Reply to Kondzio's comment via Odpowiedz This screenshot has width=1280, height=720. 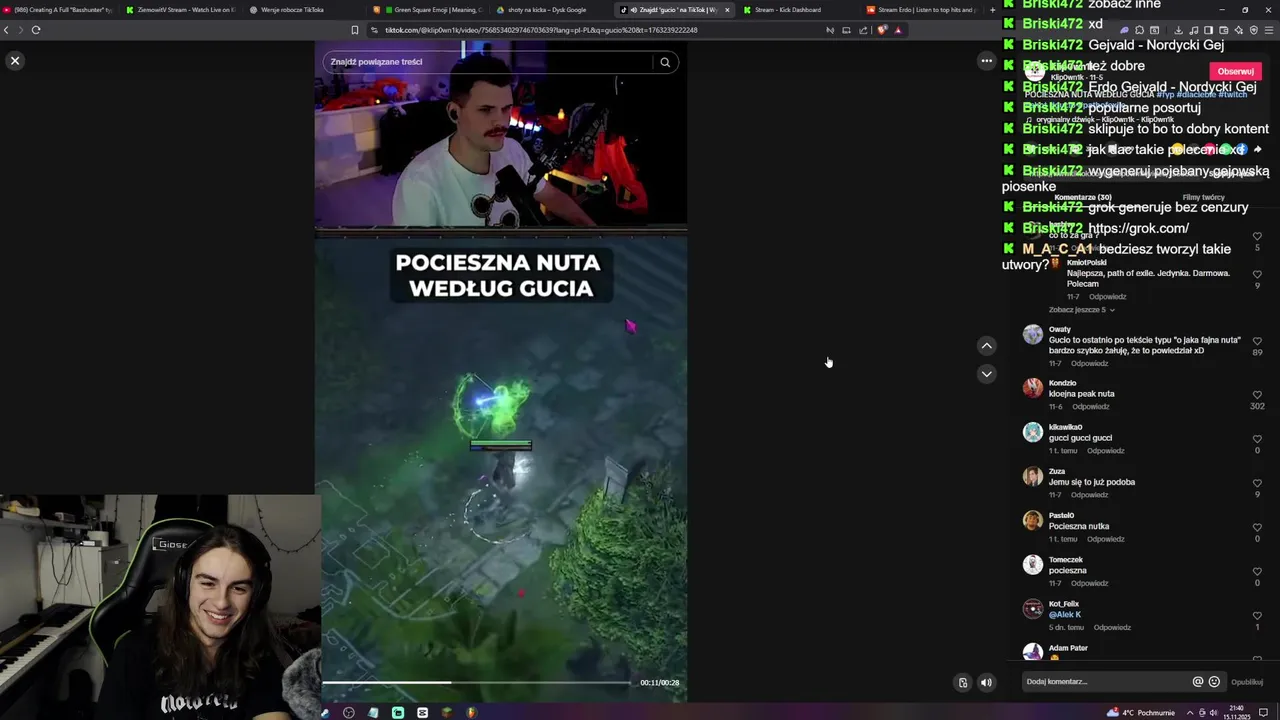coord(1090,407)
